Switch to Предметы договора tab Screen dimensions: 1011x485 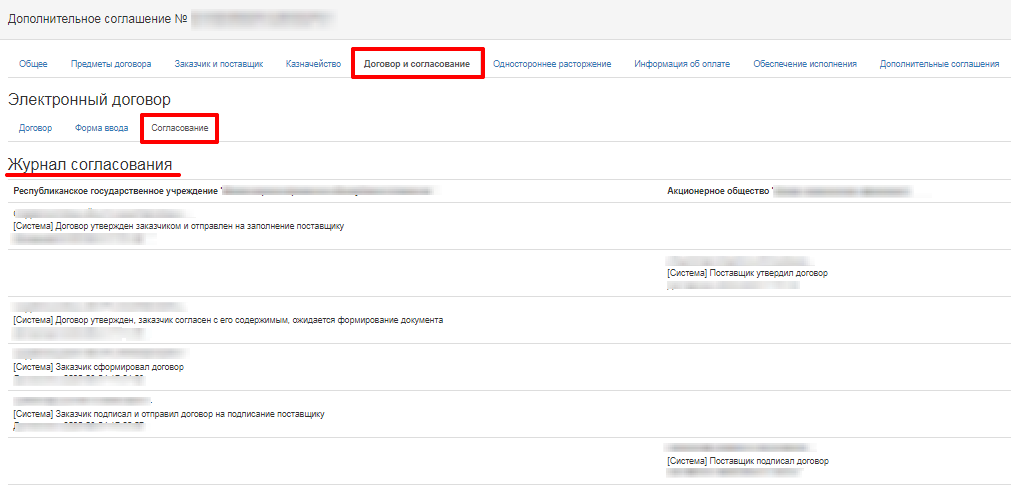111,64
